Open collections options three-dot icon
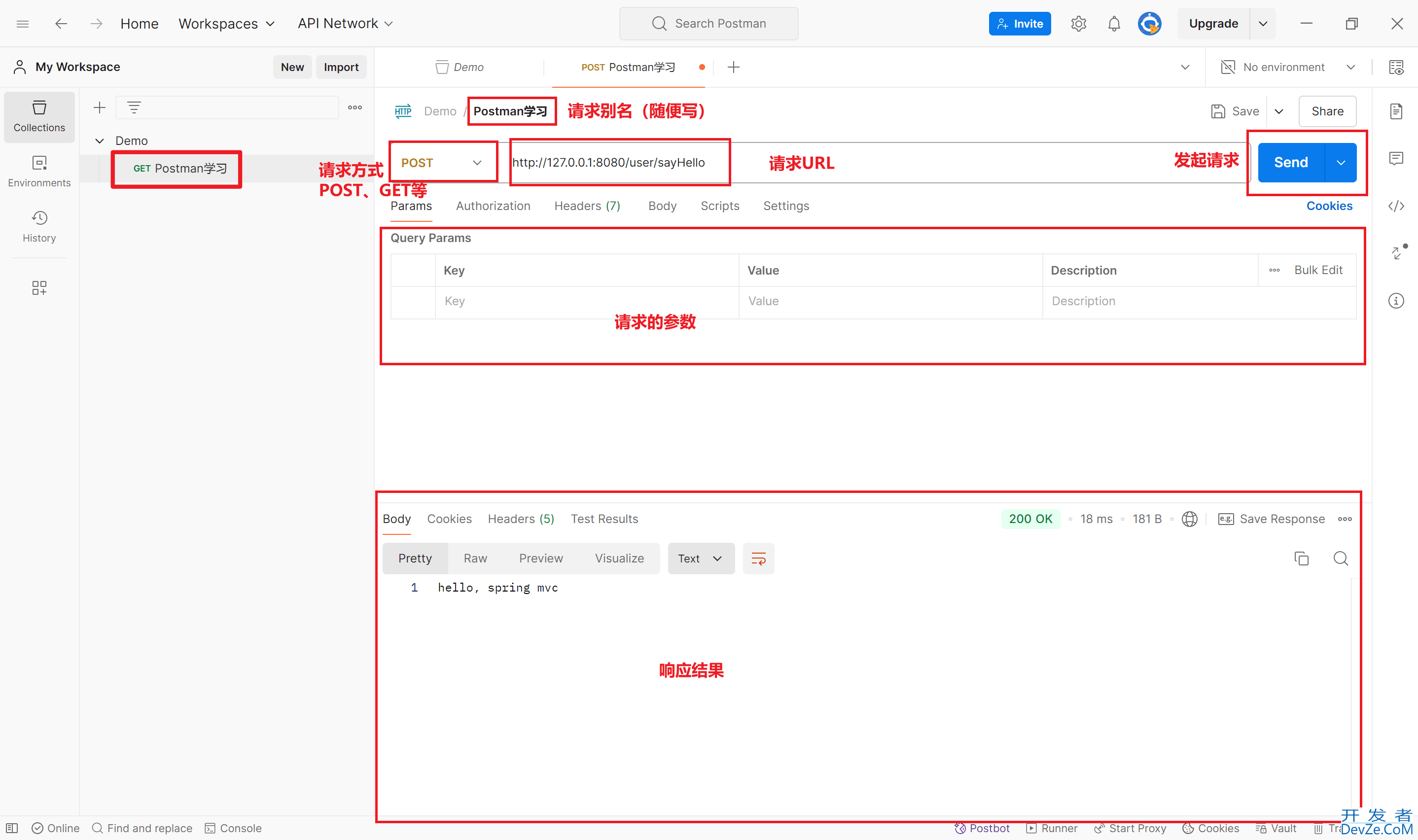This screenshot has width=1418, height=840. point(355,107)
